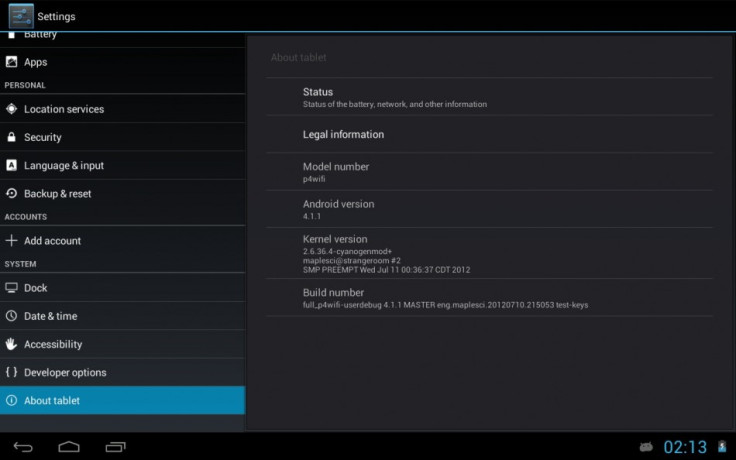This screenshot has width=736, height=460.
Task: Tap the About tablet info icon
Action: click(11, 400)
